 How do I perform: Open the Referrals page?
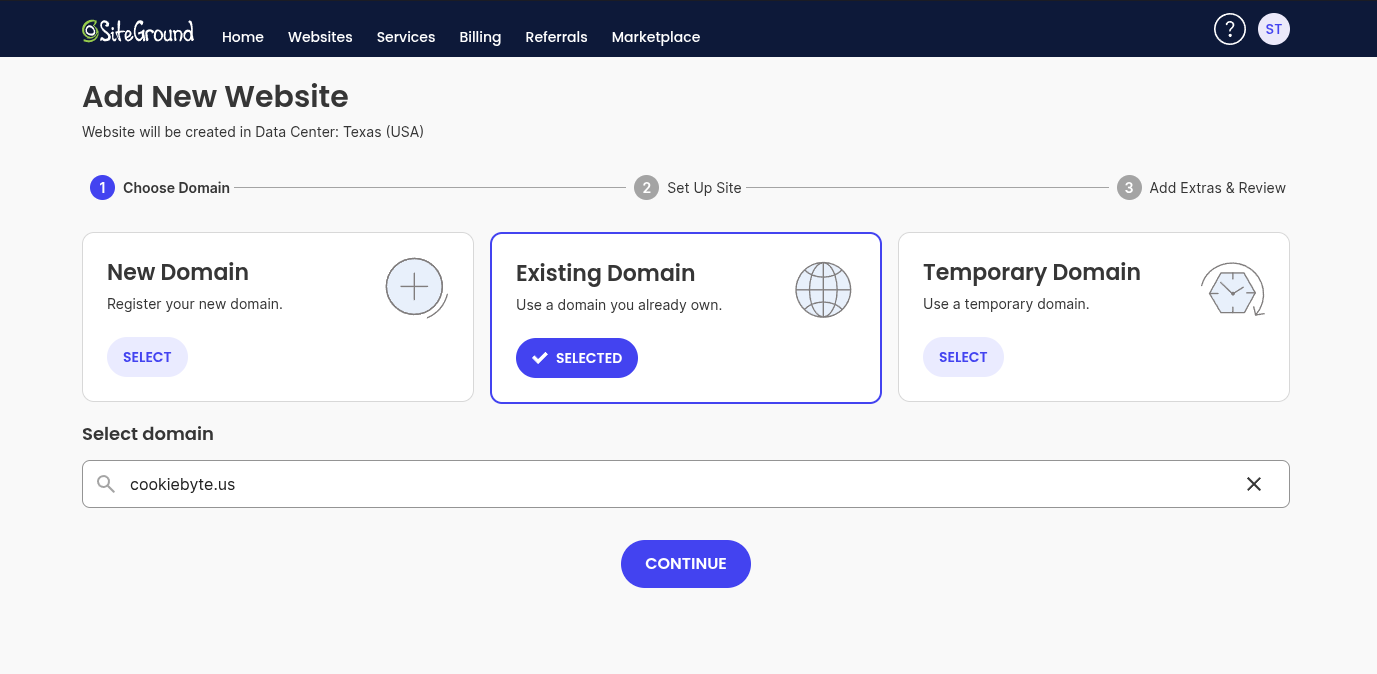[x=556, y=37]
